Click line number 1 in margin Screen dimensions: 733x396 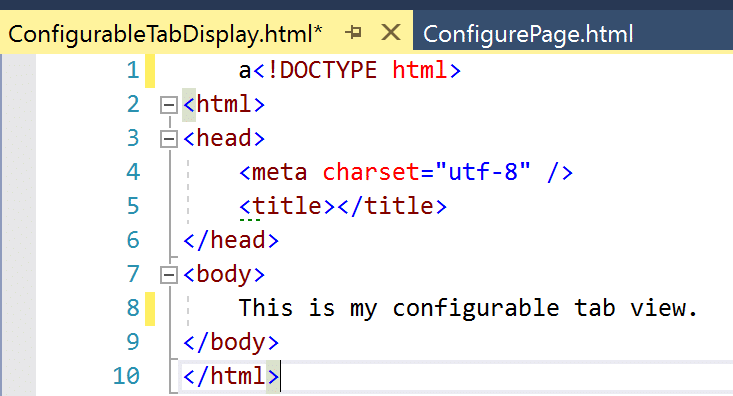[133, 71]
